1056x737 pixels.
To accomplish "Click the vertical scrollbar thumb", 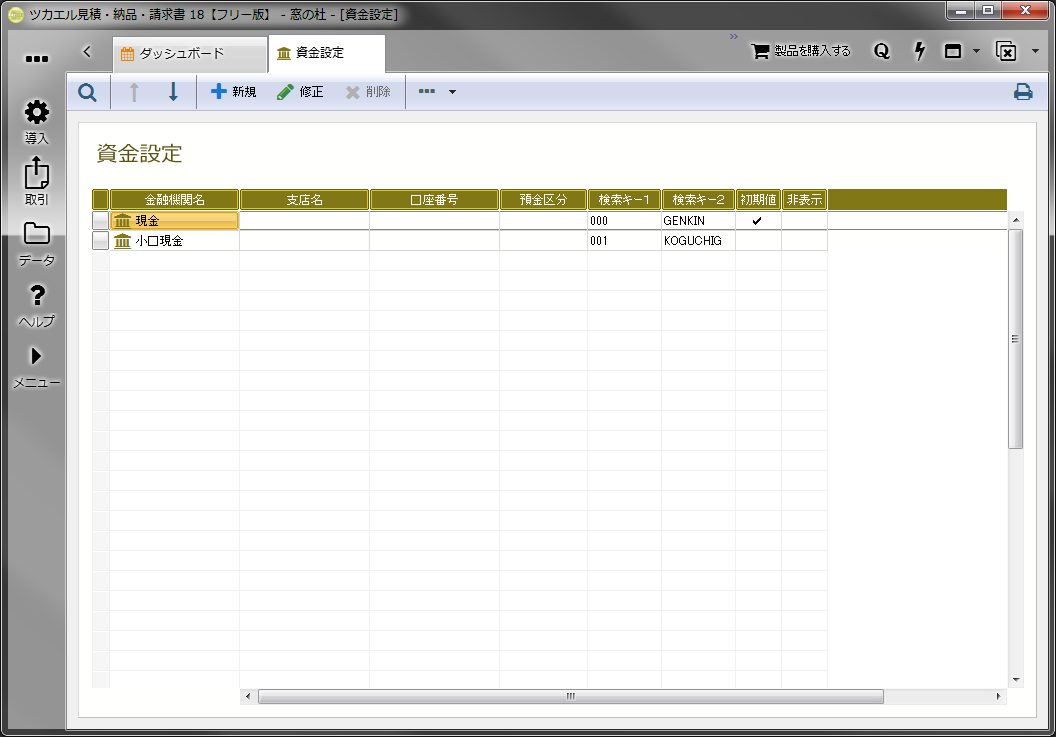I will (x=1016, y=339).
